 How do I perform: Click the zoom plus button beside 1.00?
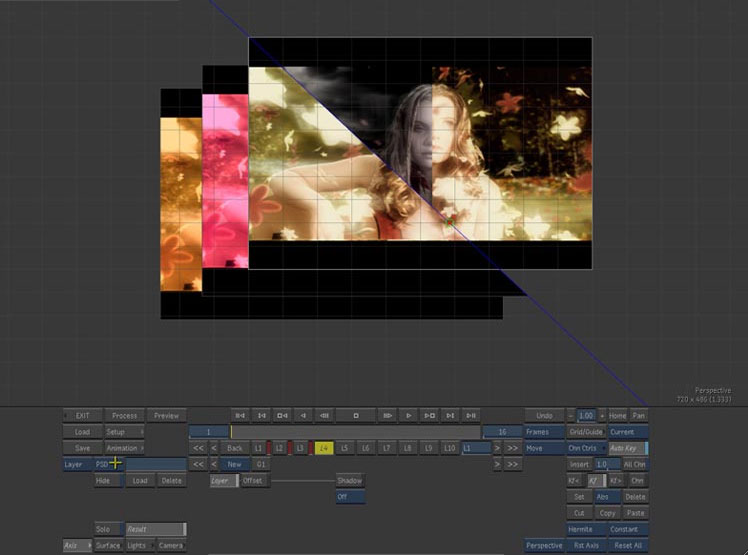pos(602,416)
